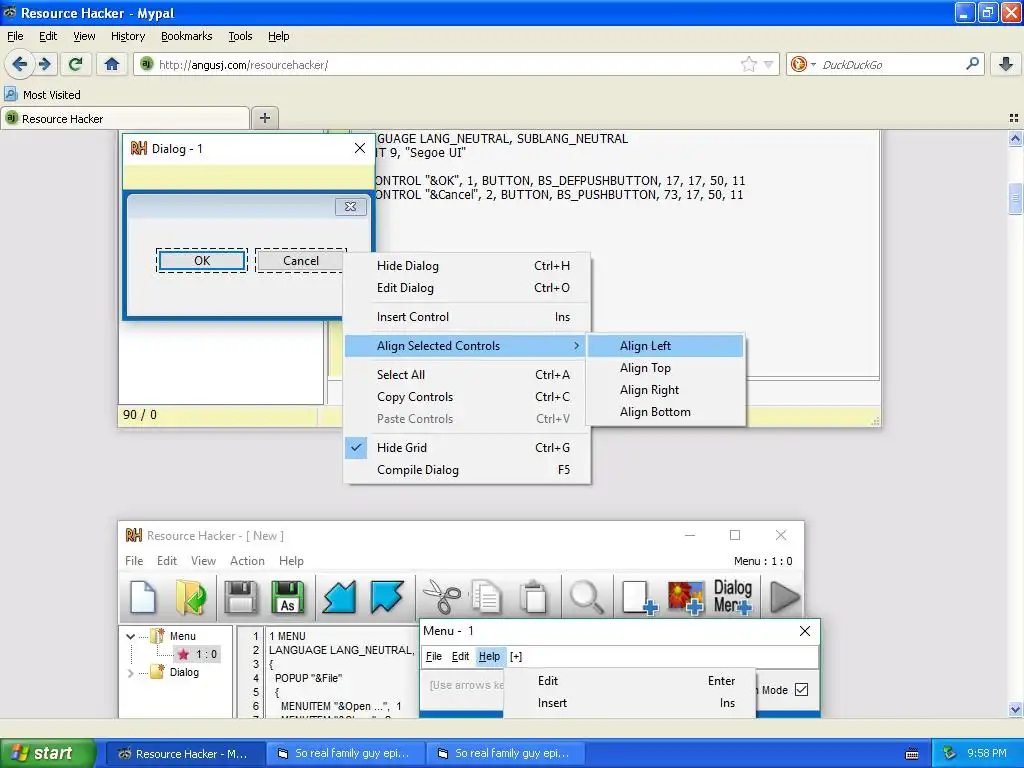Choose Align Right from the submenu
This screenshot has height=768, width=1024.
click(665, 390)
